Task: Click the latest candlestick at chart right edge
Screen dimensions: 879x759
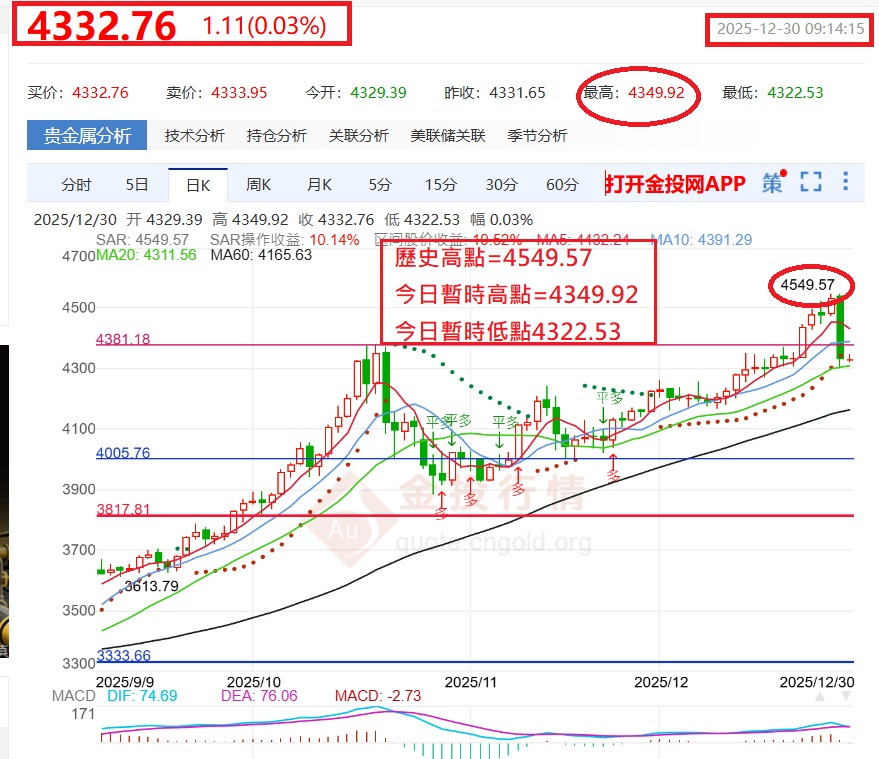Action: point(850,359)
